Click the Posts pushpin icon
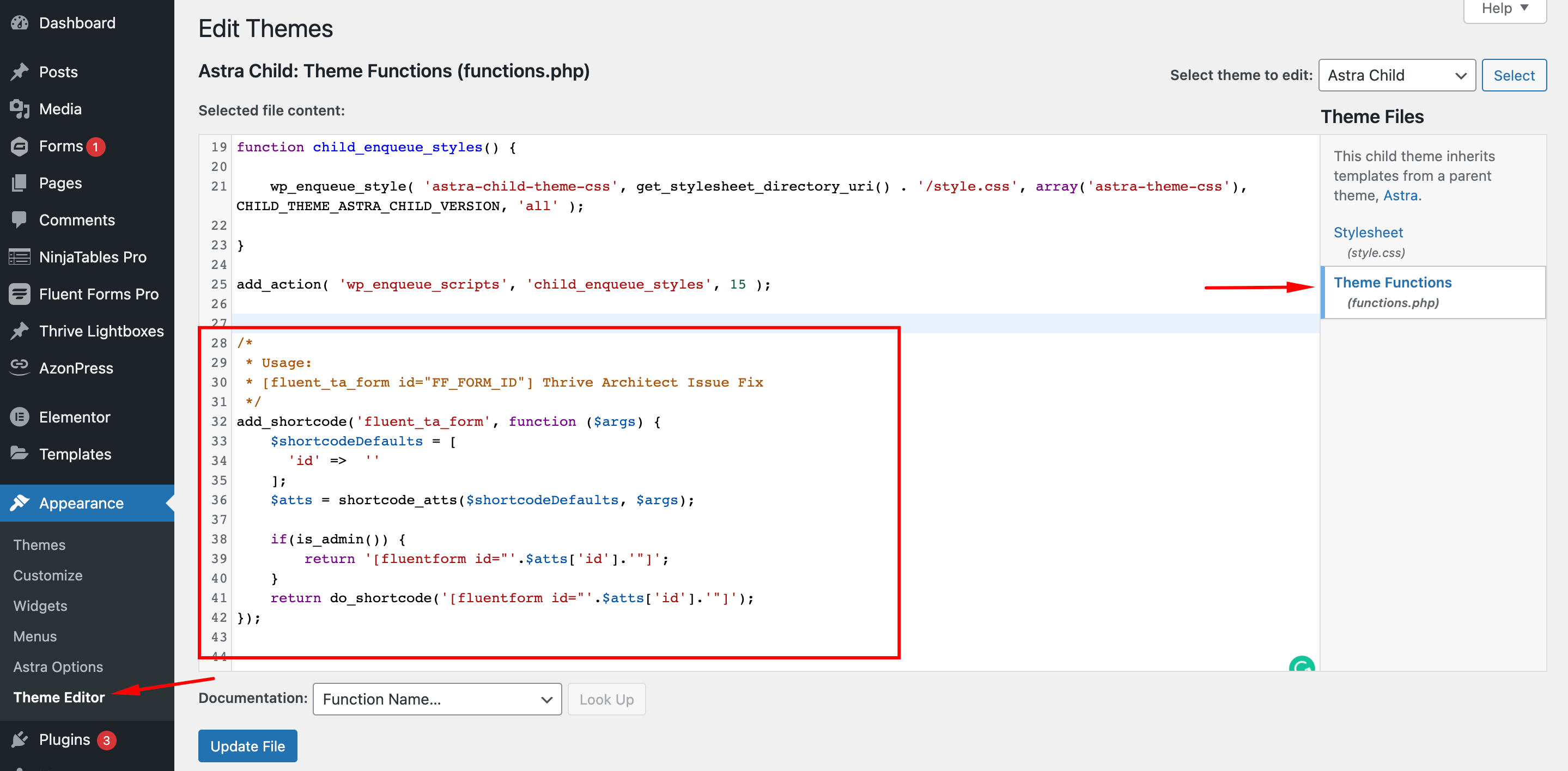This screenshot has width=1568, height=771. coord(20,72)
